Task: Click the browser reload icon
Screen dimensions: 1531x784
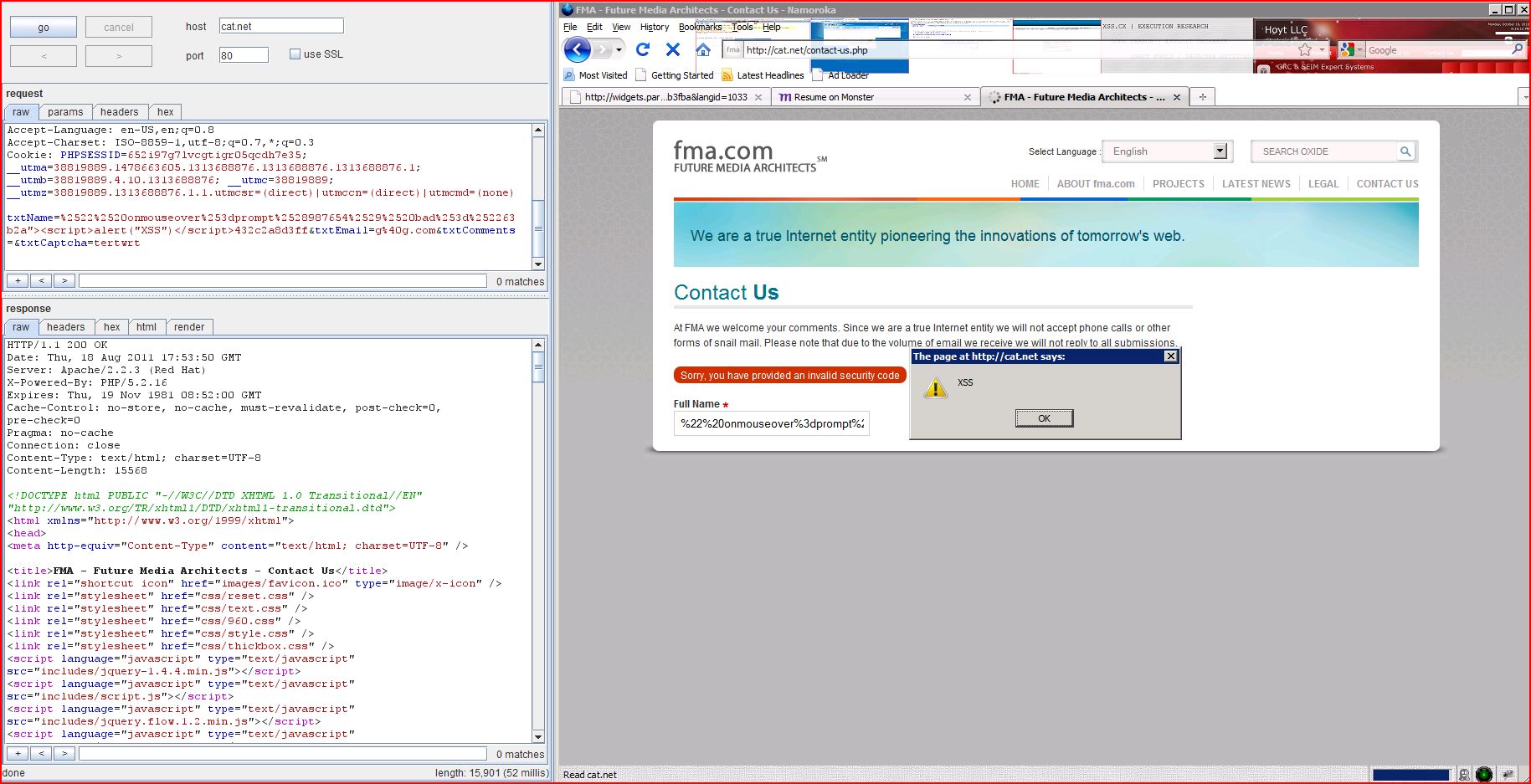Action: pos(643,50)
